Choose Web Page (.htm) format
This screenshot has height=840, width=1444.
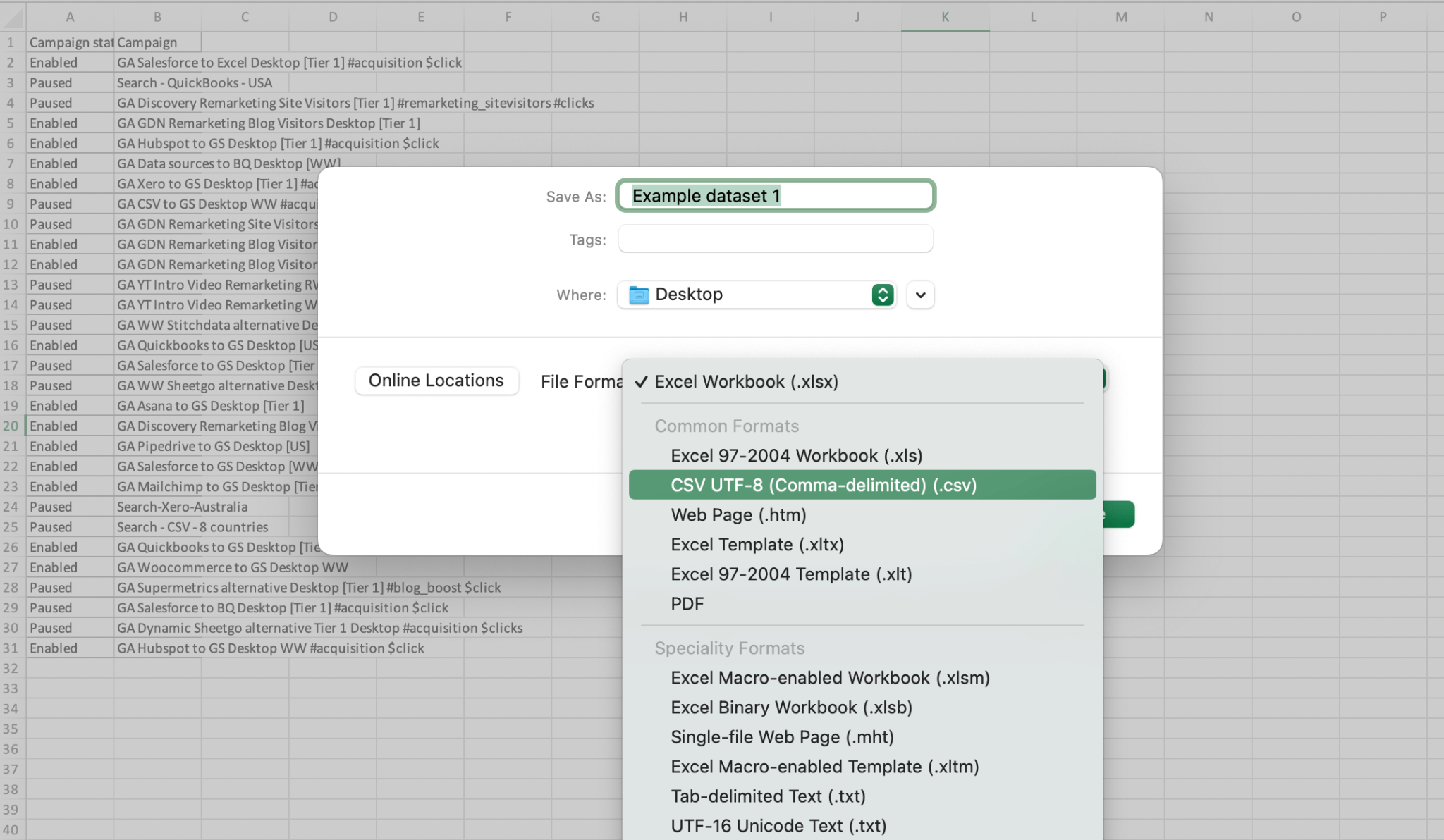tap(862, 515)
